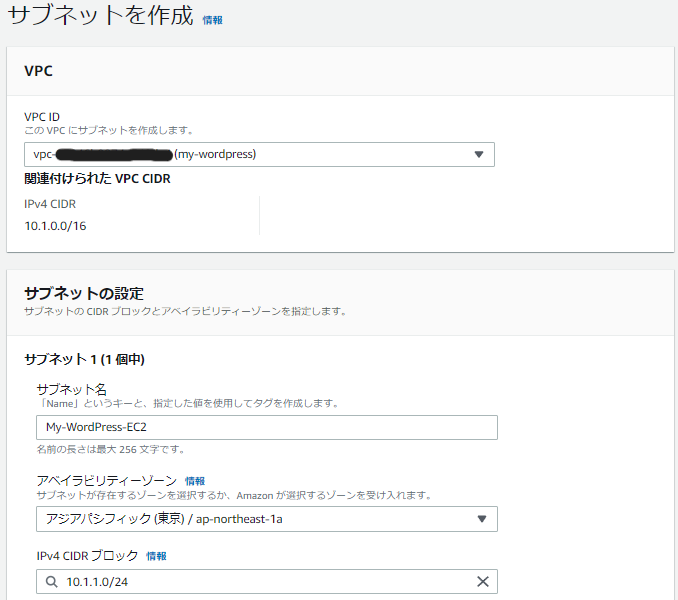This screenshot has height=600, width=678.
Task: Open the 情報 link next to IPv4 CIDR ブロック
Action: tap(156, 556)
